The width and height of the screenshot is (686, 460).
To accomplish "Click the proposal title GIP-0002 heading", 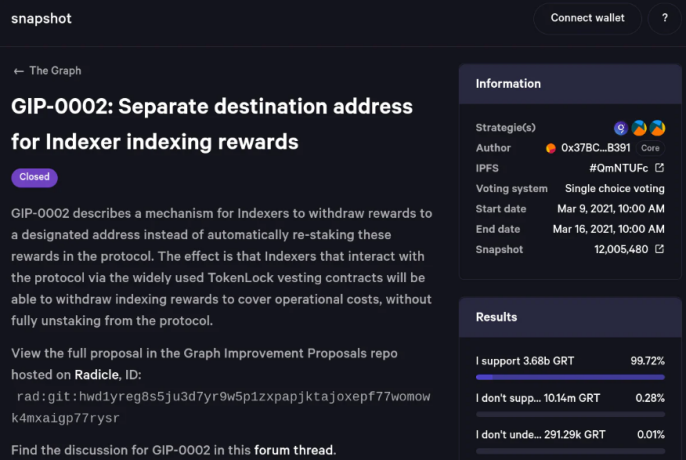I will tap(212, 124).
